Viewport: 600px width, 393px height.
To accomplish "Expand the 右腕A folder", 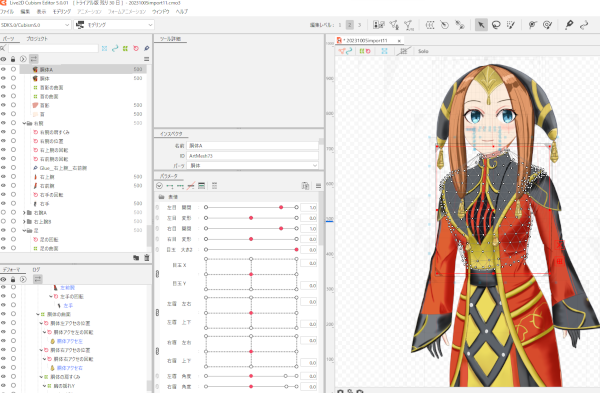I will click(x=24, y=213).
